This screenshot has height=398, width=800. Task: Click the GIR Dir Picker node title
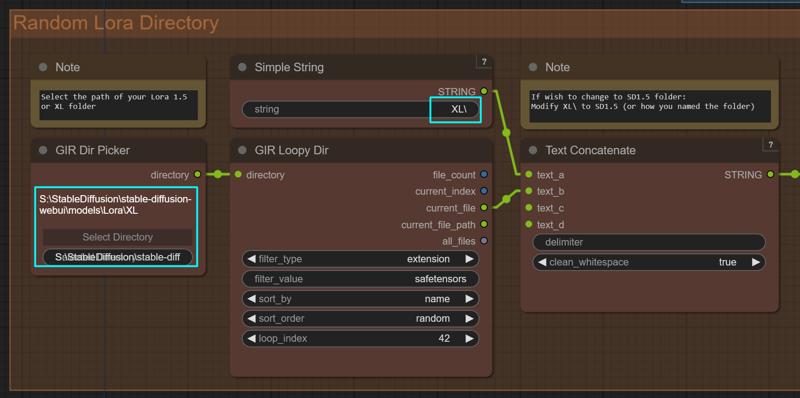coord(92,151)
